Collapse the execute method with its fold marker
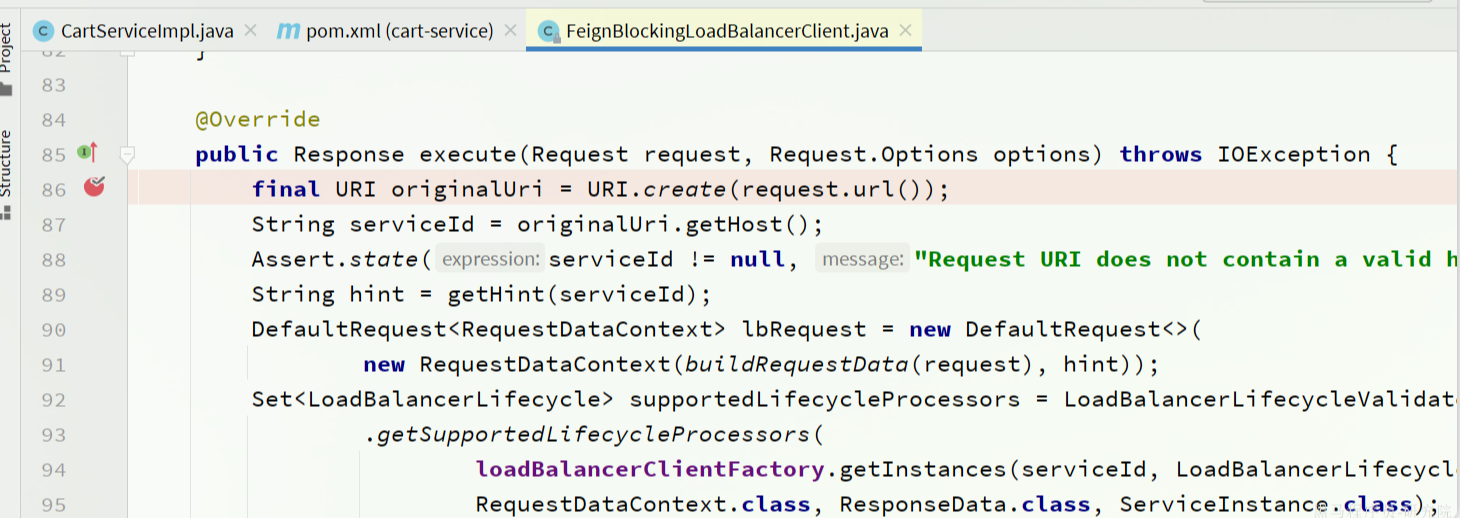Viewport: 1460px width, 518px height. pos(127,155)
